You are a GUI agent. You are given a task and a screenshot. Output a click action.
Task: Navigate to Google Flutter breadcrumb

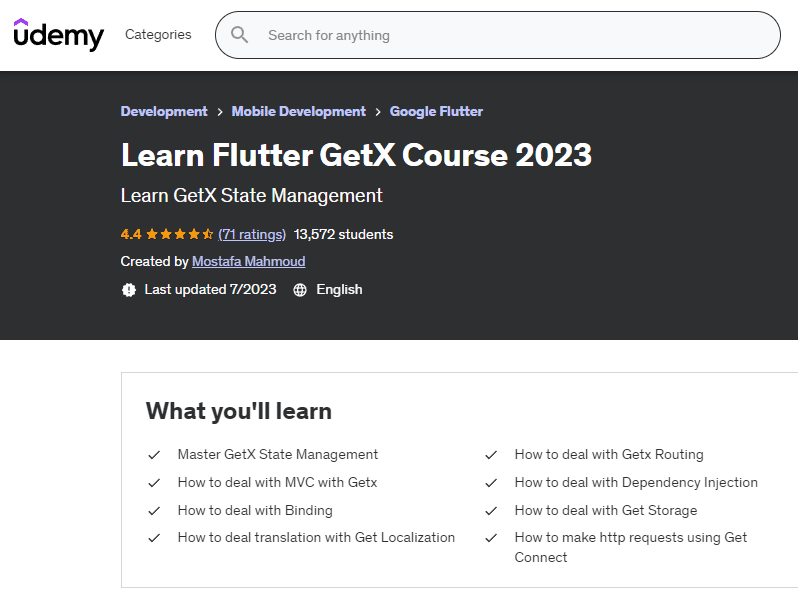click(436, 112)
